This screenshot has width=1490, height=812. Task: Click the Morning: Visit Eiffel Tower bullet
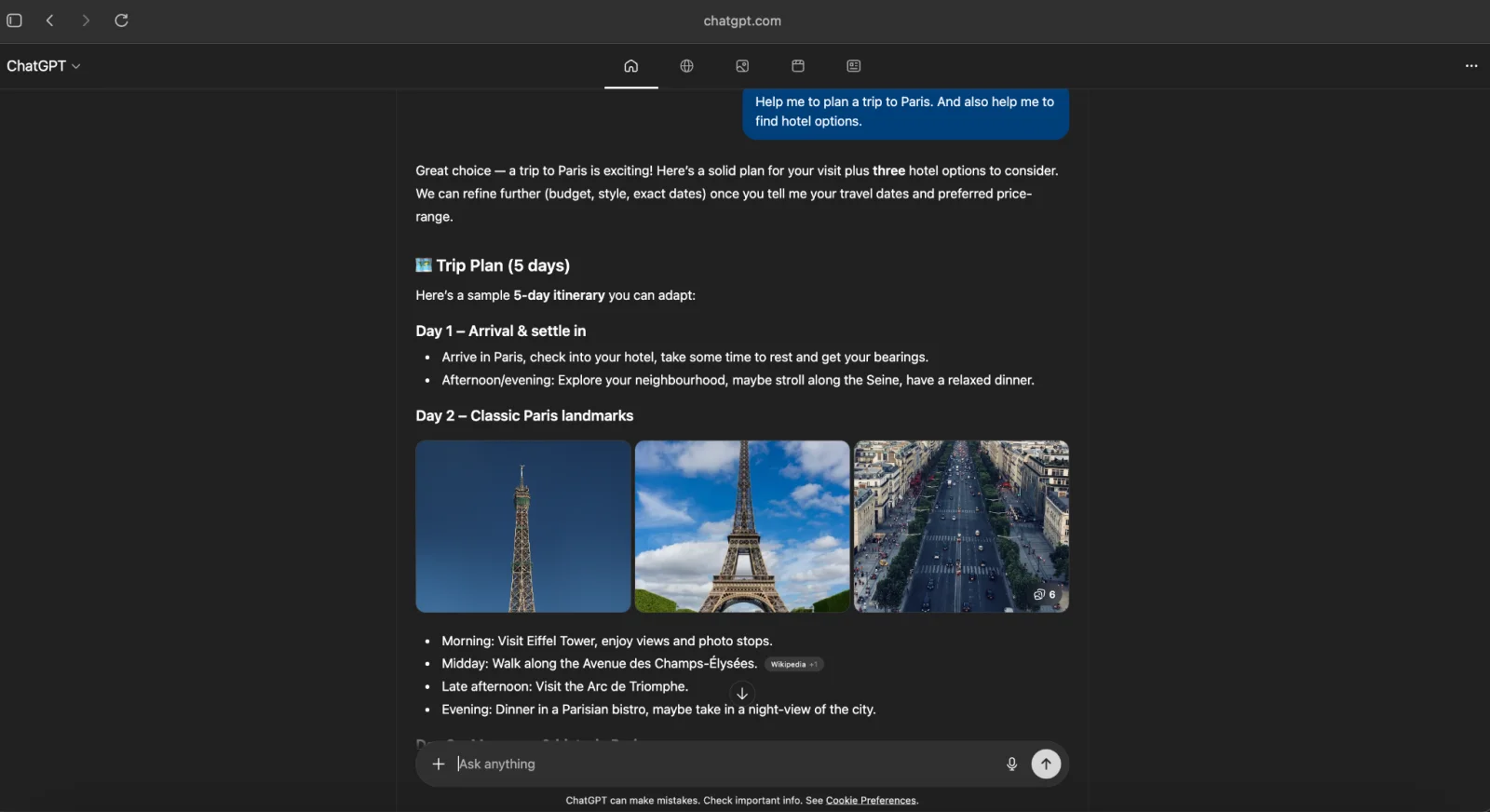(x=607, y=641)
